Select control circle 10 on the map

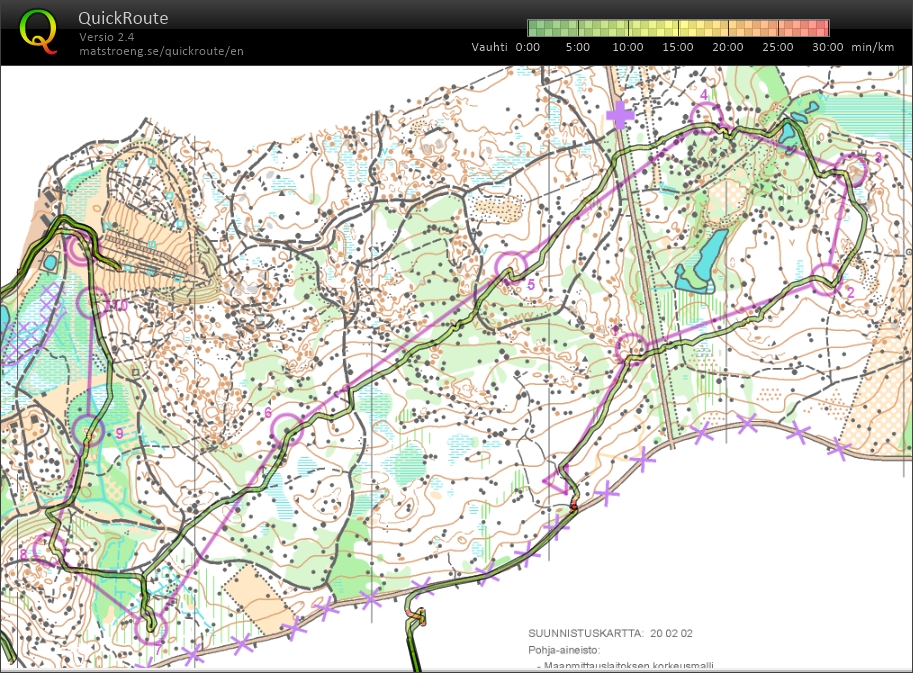[92, 301]
